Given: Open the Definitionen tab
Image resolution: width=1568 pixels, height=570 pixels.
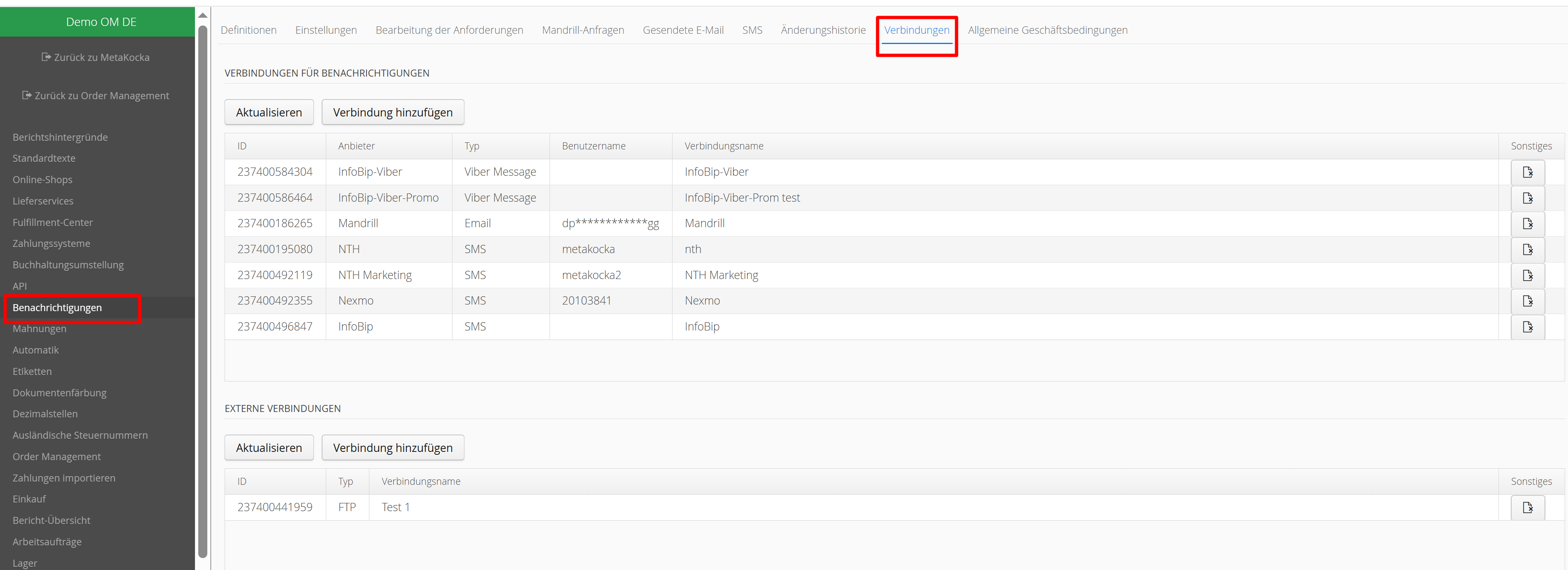Looking at the screenshot, I should point(248,30).
